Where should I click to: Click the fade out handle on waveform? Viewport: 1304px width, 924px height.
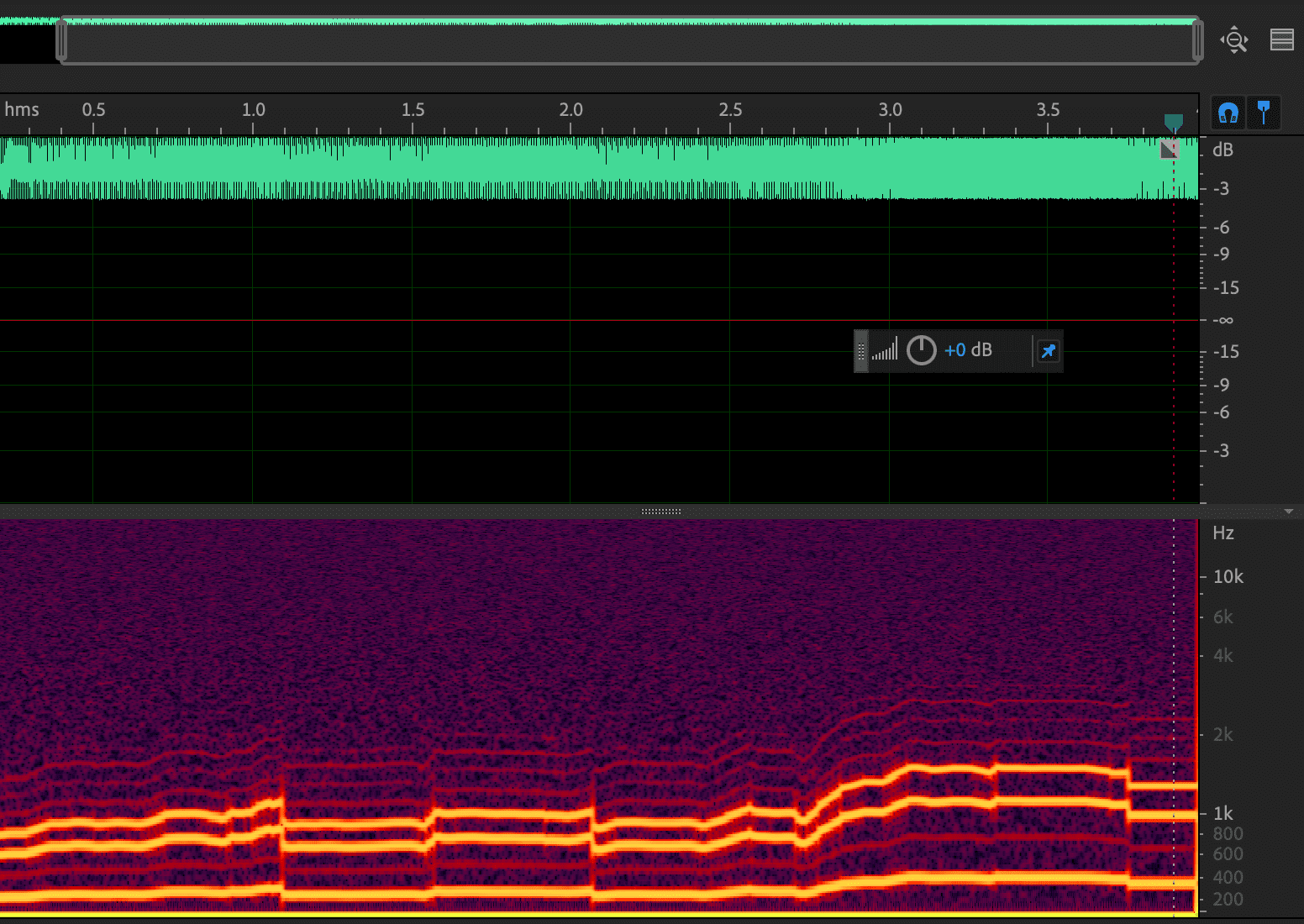1169,150
